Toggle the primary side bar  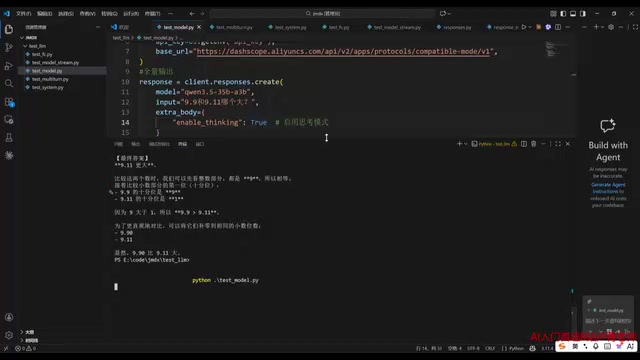pos(563,13)
